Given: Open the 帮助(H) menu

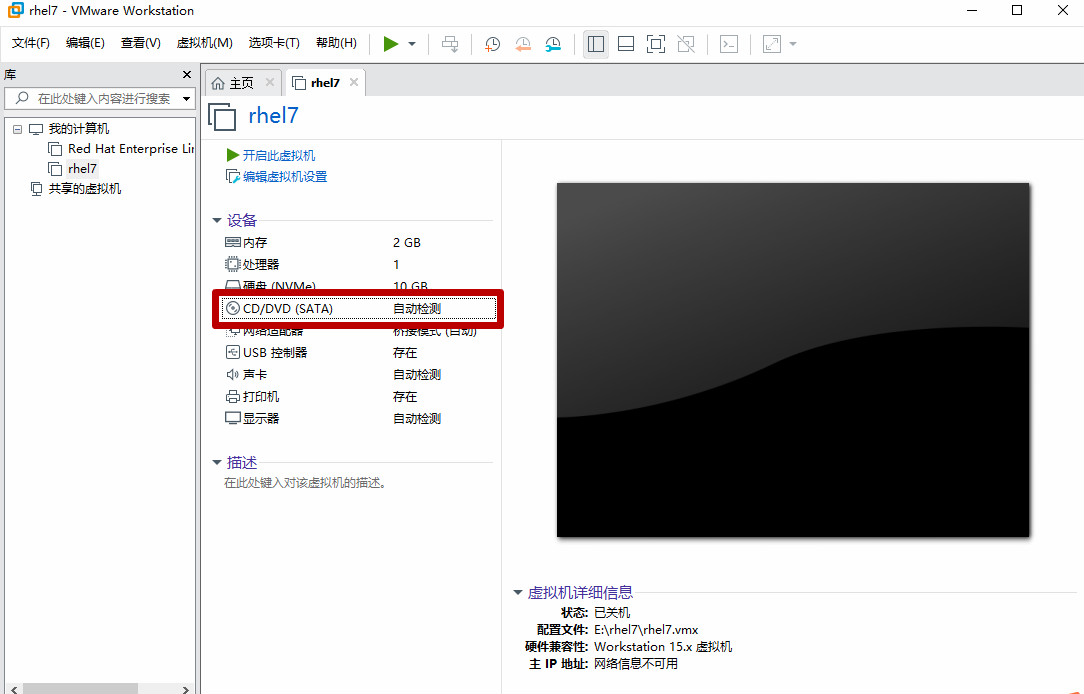Looking at the screenshot, I should click(336, 43).
